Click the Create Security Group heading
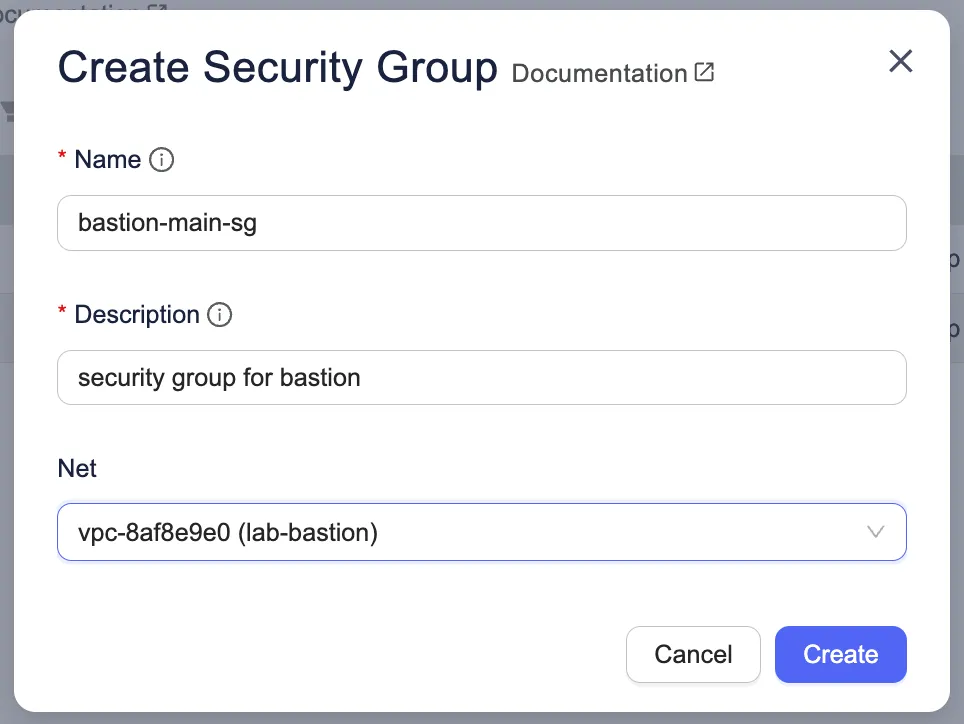Image resolution: width=964 pixels, height=724 pixels. pos(277,68)
